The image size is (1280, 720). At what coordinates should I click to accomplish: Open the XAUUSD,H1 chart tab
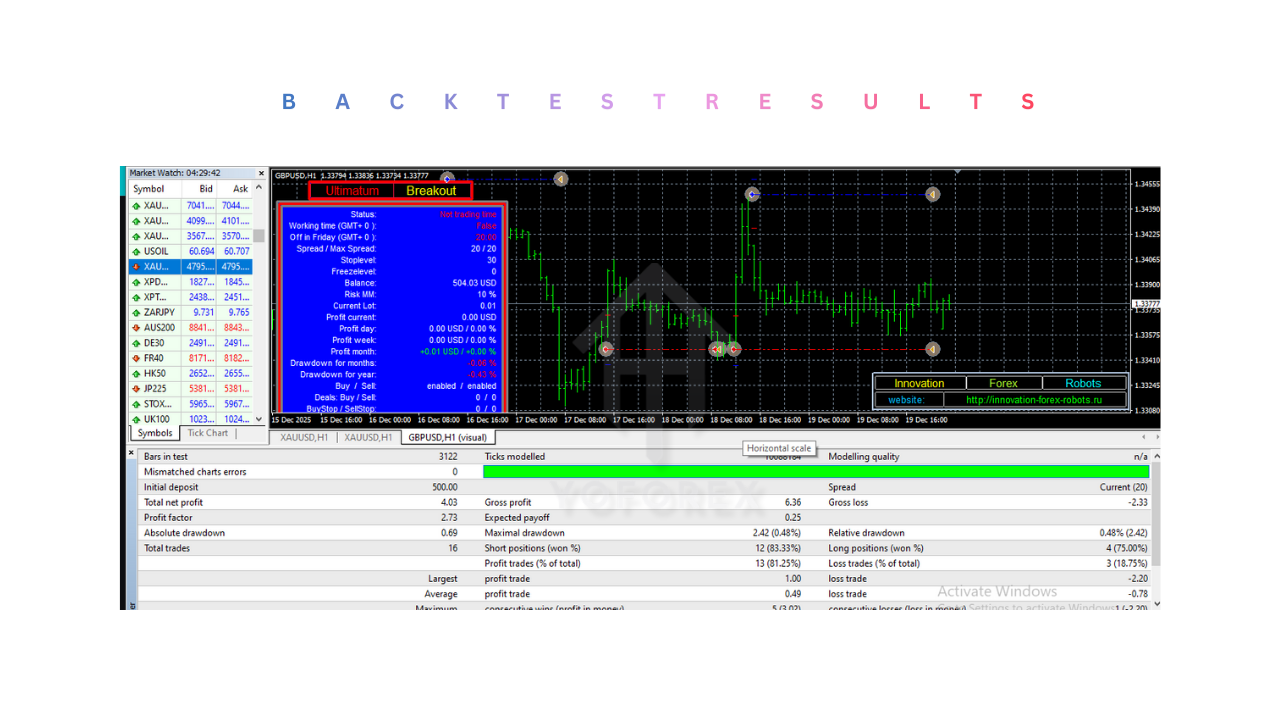[x=303, y=437]
